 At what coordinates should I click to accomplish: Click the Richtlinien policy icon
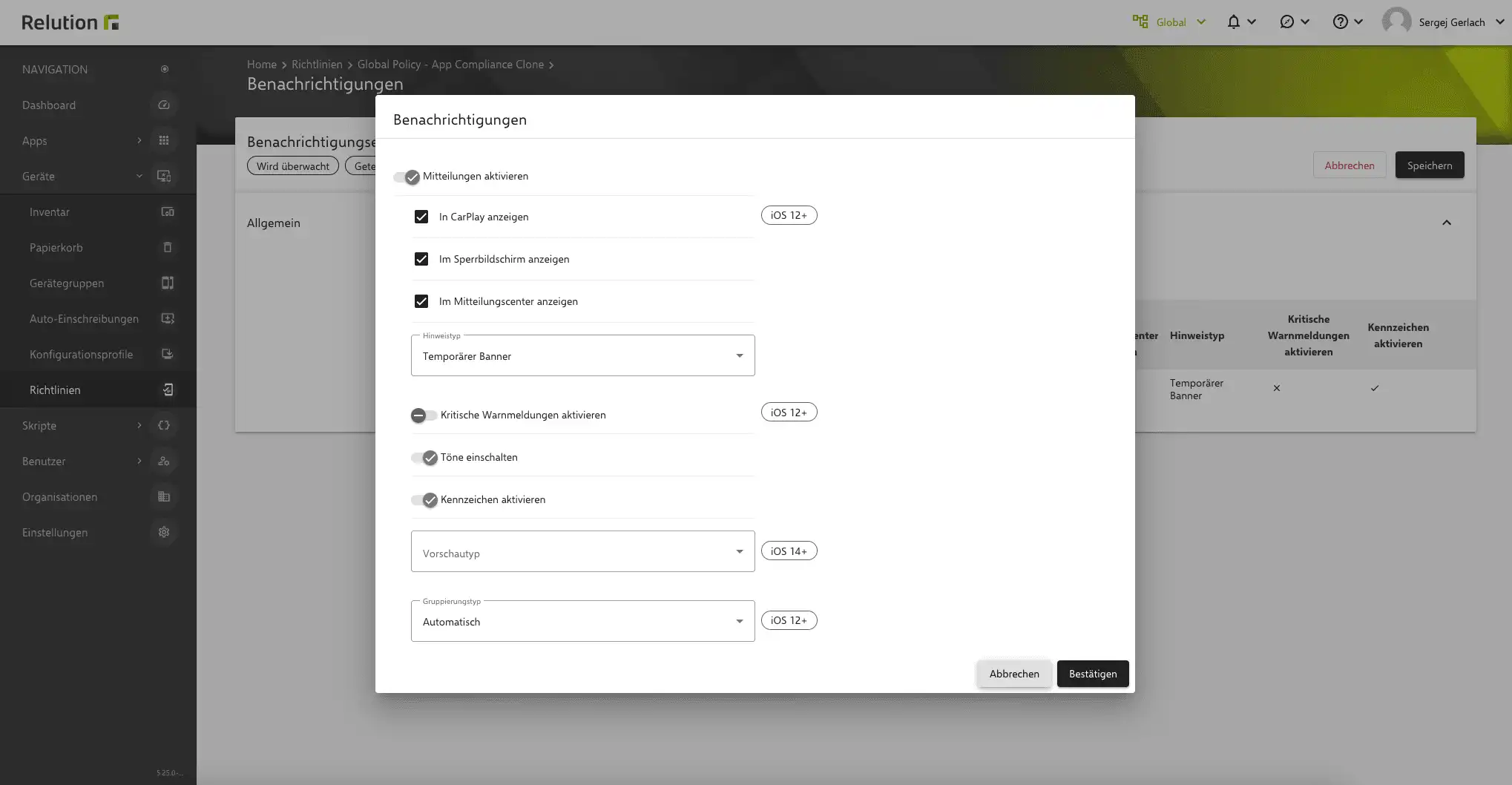(168, 390)
